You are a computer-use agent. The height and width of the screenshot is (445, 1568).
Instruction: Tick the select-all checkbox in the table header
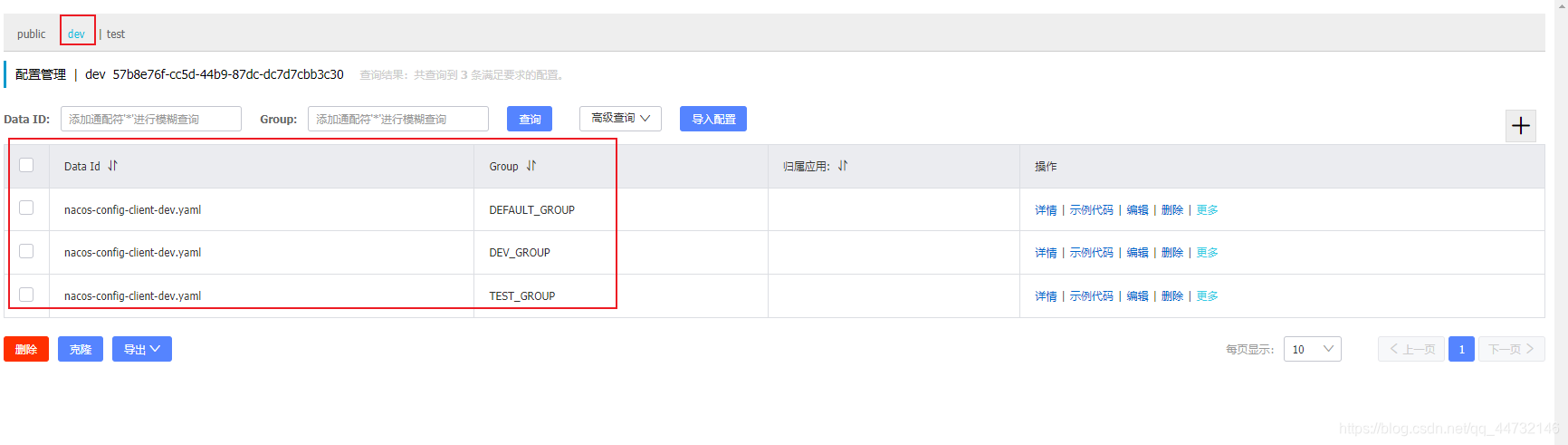26,165
